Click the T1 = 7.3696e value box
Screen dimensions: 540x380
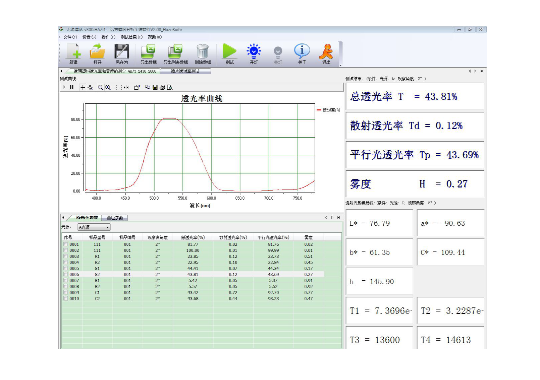click(x=379, y=311)
